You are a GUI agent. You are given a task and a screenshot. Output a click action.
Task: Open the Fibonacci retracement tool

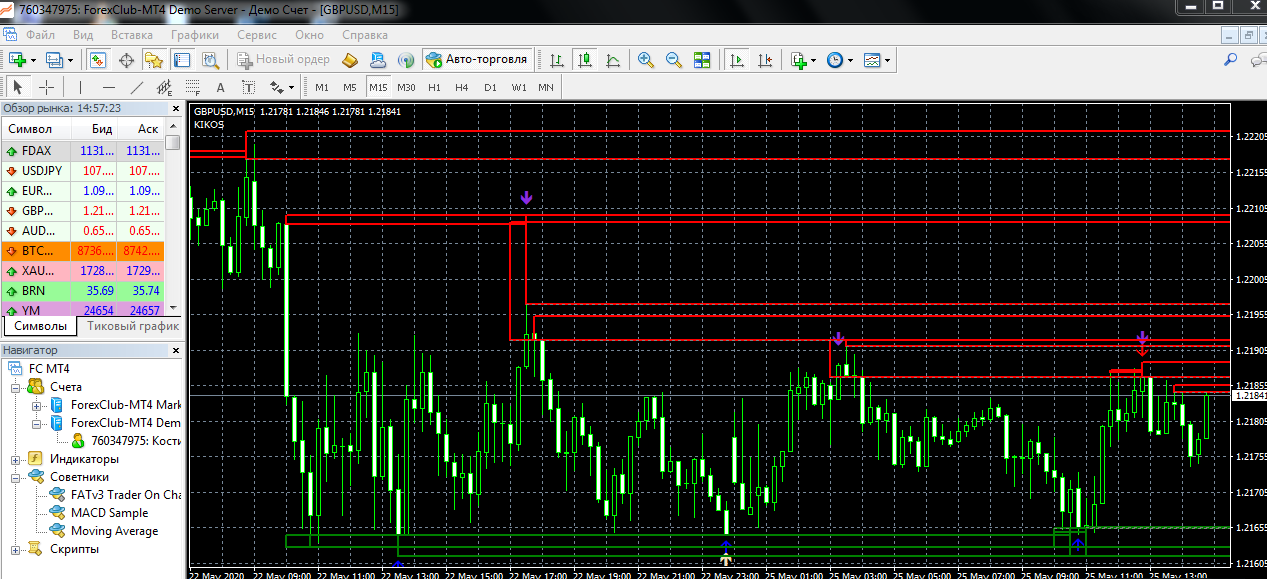tap(193, 87)
